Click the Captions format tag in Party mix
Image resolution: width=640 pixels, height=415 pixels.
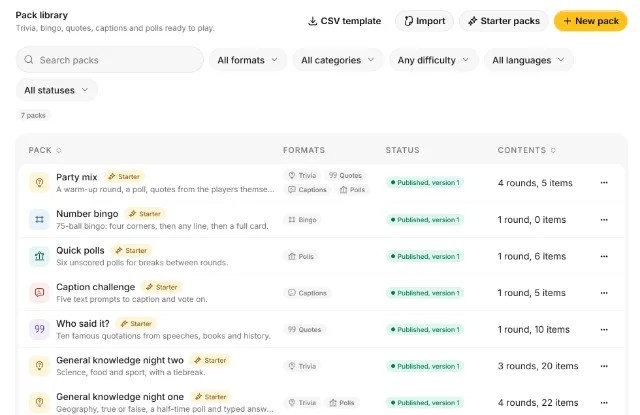click(307, 190)
